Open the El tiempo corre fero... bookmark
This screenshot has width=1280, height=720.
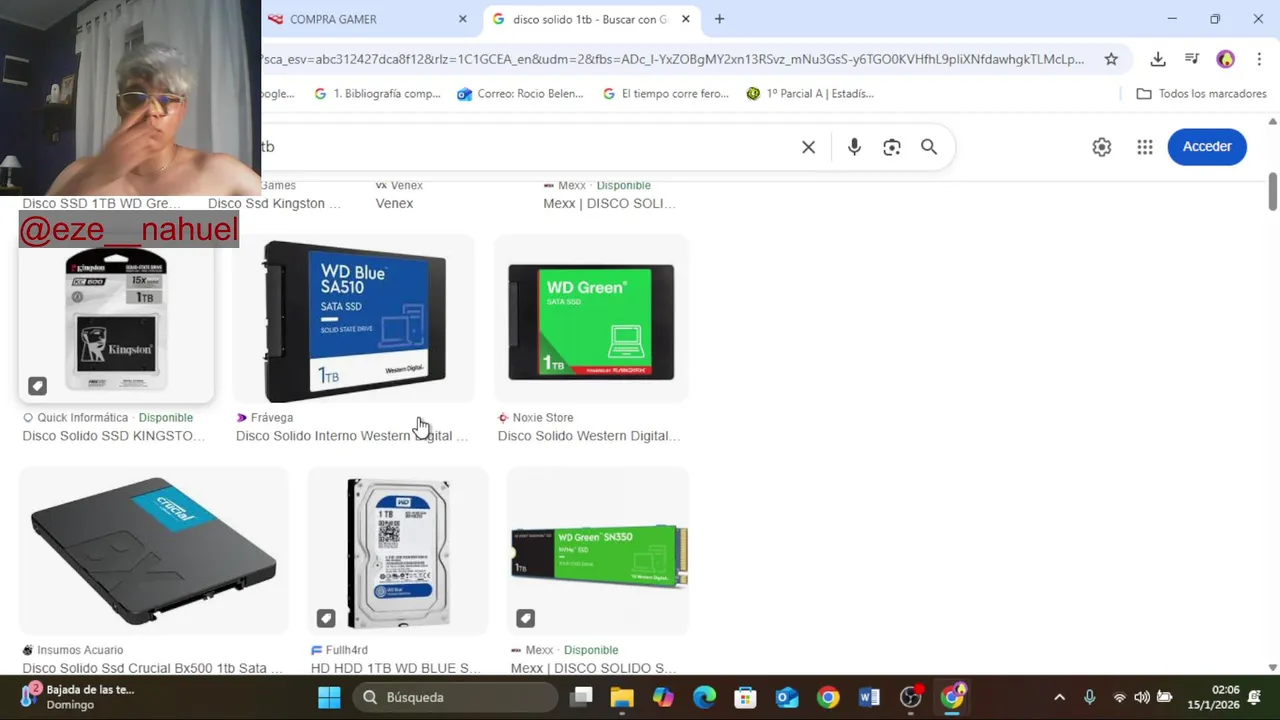click(666, 94)
